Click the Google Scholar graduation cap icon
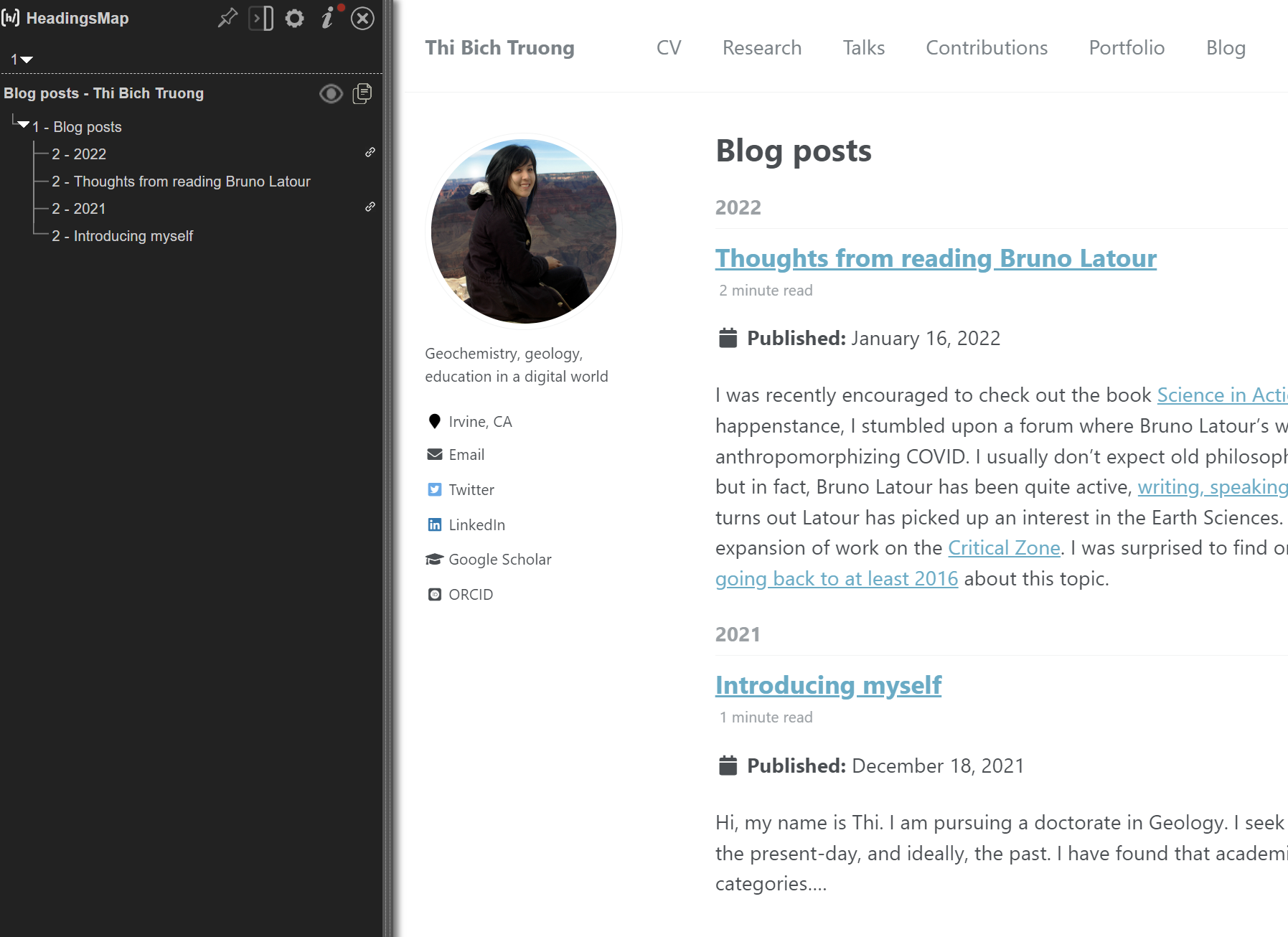Screen dimensions: 1288x937 click(434, 559)
